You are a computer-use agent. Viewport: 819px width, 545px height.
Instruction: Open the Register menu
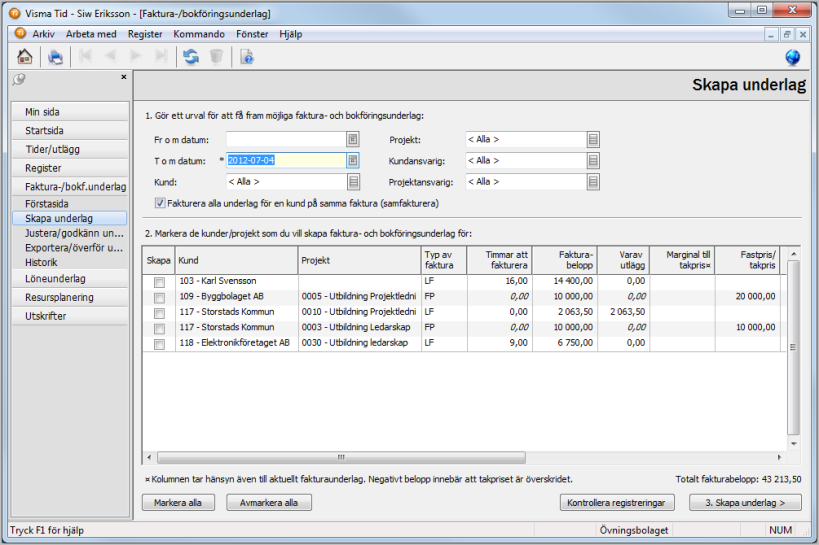[x=145, y=34]
